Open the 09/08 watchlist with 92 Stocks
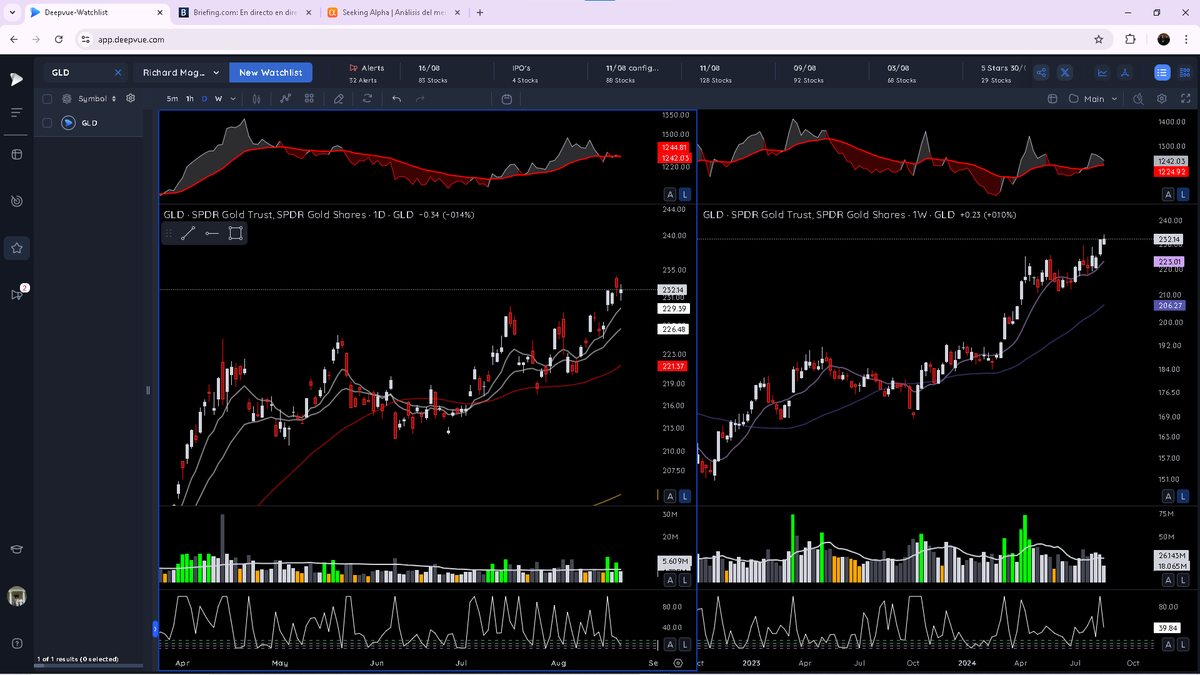The image size is (1200, 675). tap(808, 73)
